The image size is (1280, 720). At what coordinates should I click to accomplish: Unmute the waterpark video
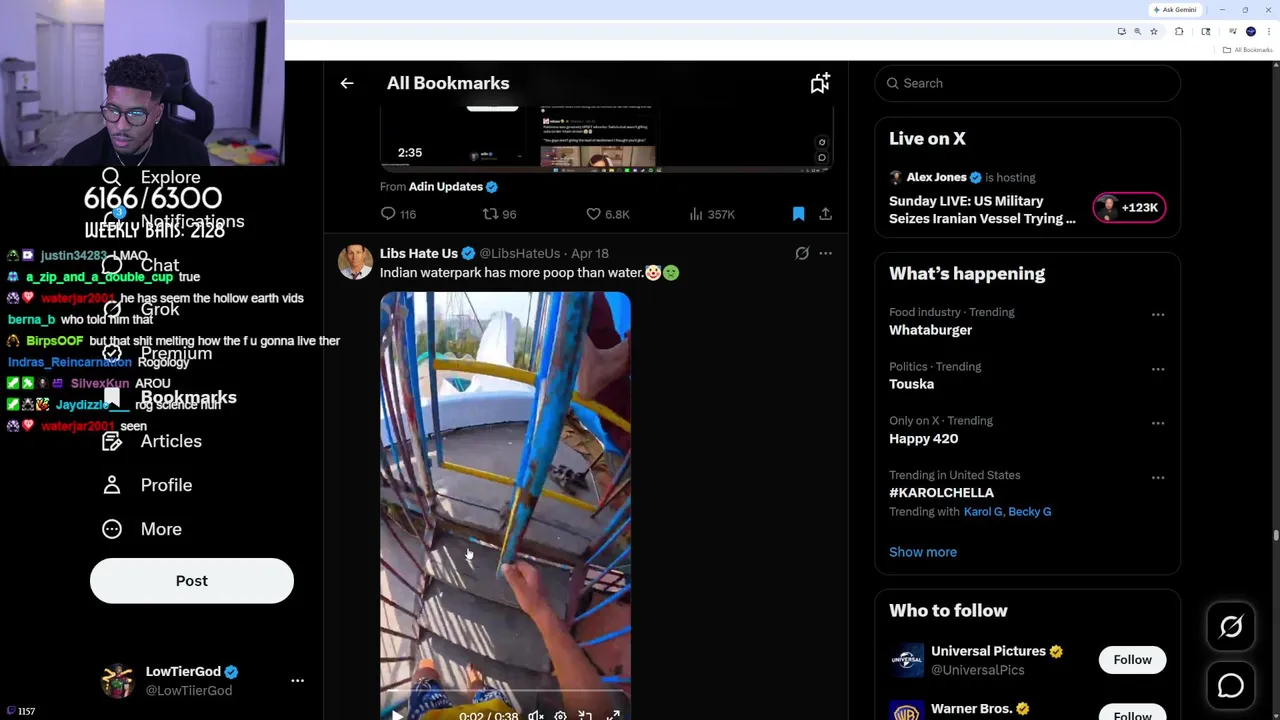coord(536,715)
